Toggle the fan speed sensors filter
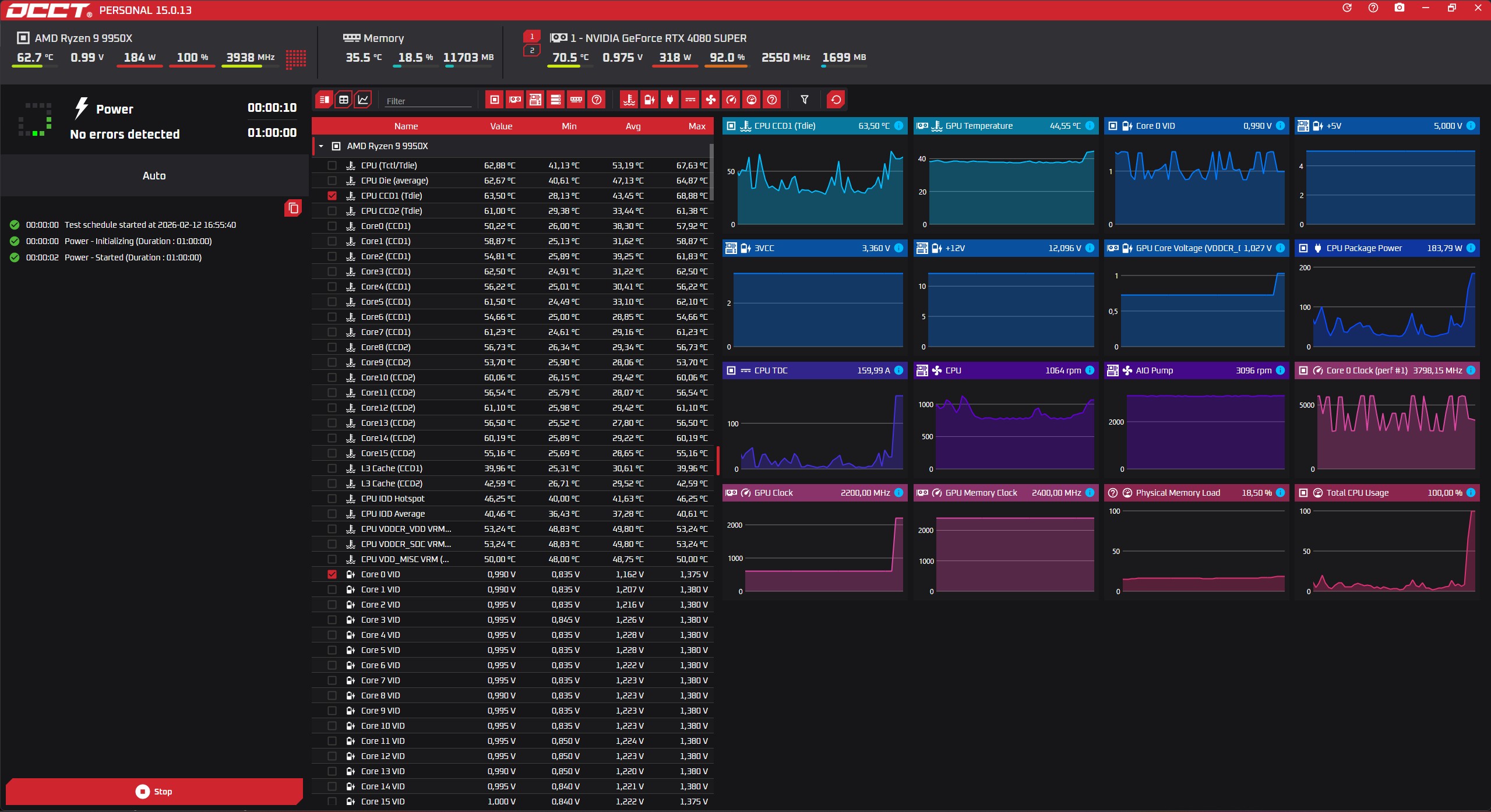 pos(710,100)
